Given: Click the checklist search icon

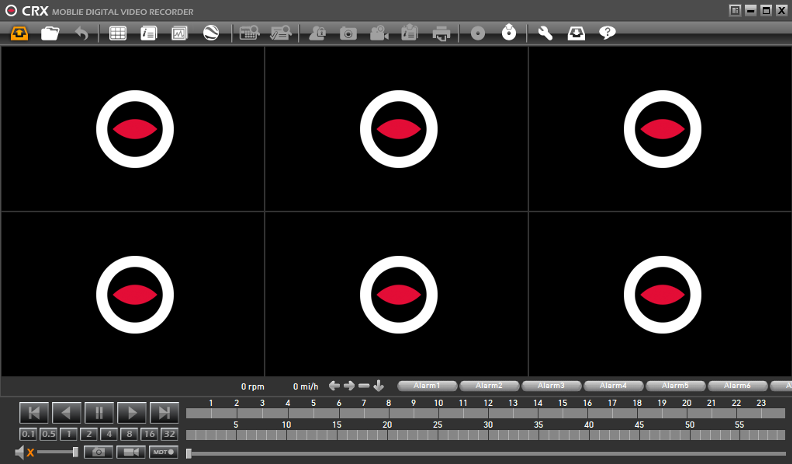Looking at the screenshot, I should (280, 33).
